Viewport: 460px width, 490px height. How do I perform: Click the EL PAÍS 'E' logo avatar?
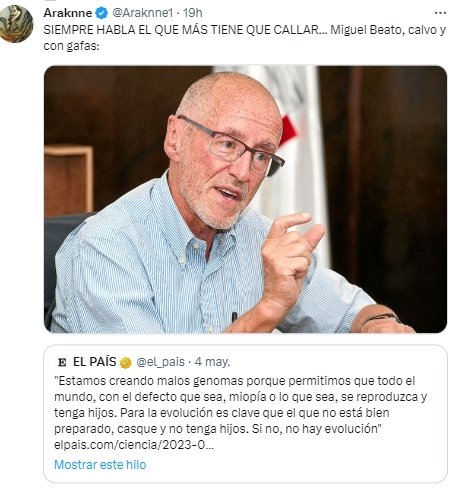(62, 362)
